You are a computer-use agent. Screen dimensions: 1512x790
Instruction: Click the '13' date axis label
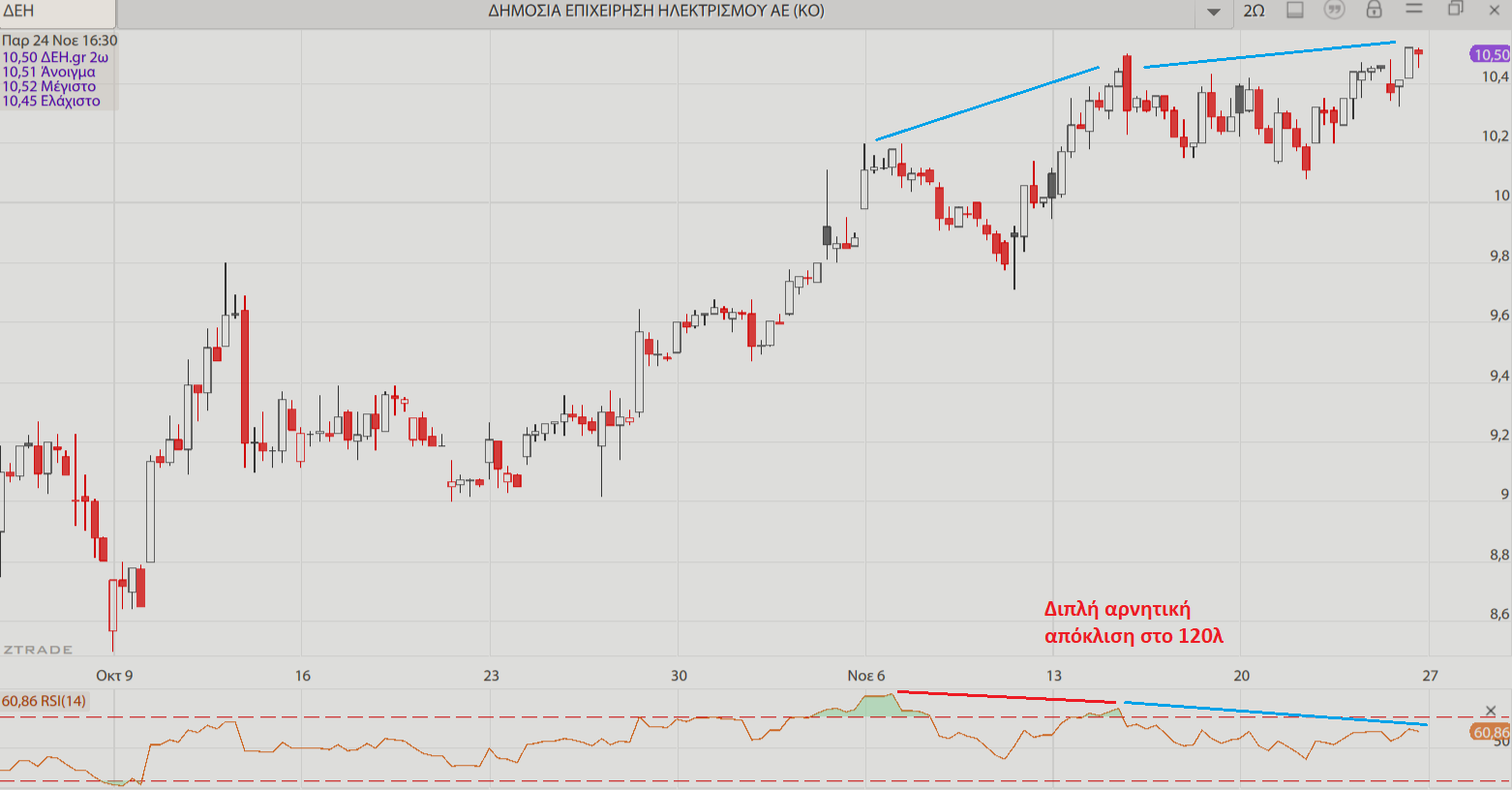click(x=1053, y=676)
